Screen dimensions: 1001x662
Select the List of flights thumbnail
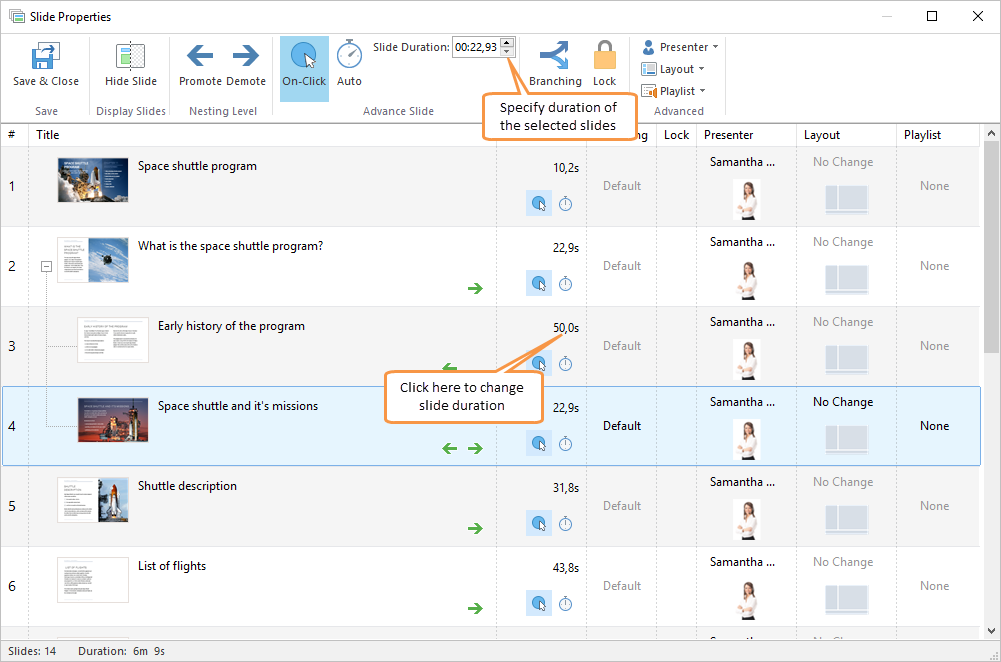(93, 580)
